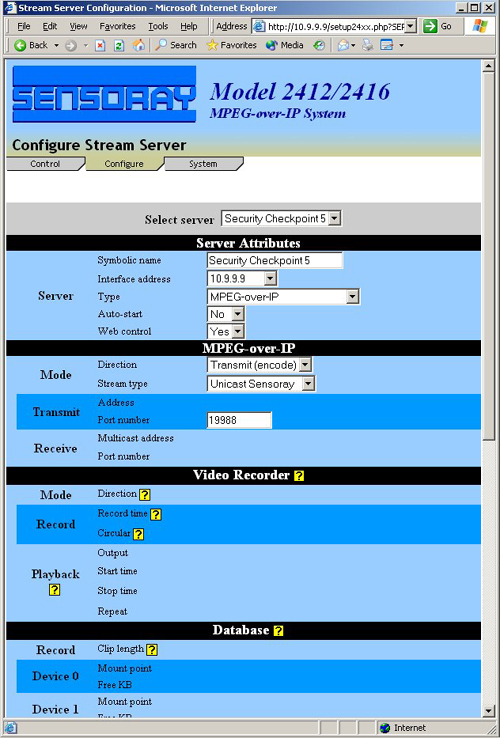The width and height of the screenshot is (500, 738).
Task: Click the vertical scrollbar up arrow
Action: [488, 66]
